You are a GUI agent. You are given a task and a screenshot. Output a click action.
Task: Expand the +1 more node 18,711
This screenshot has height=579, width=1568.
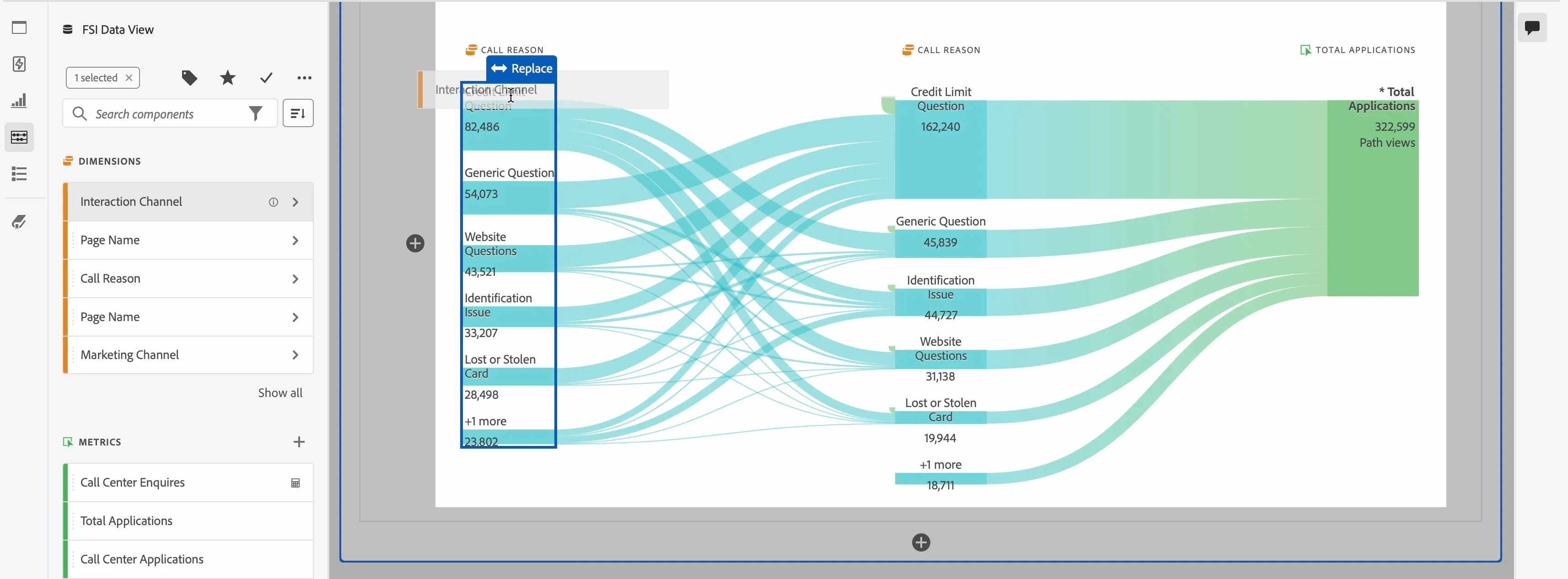[940, 479]
